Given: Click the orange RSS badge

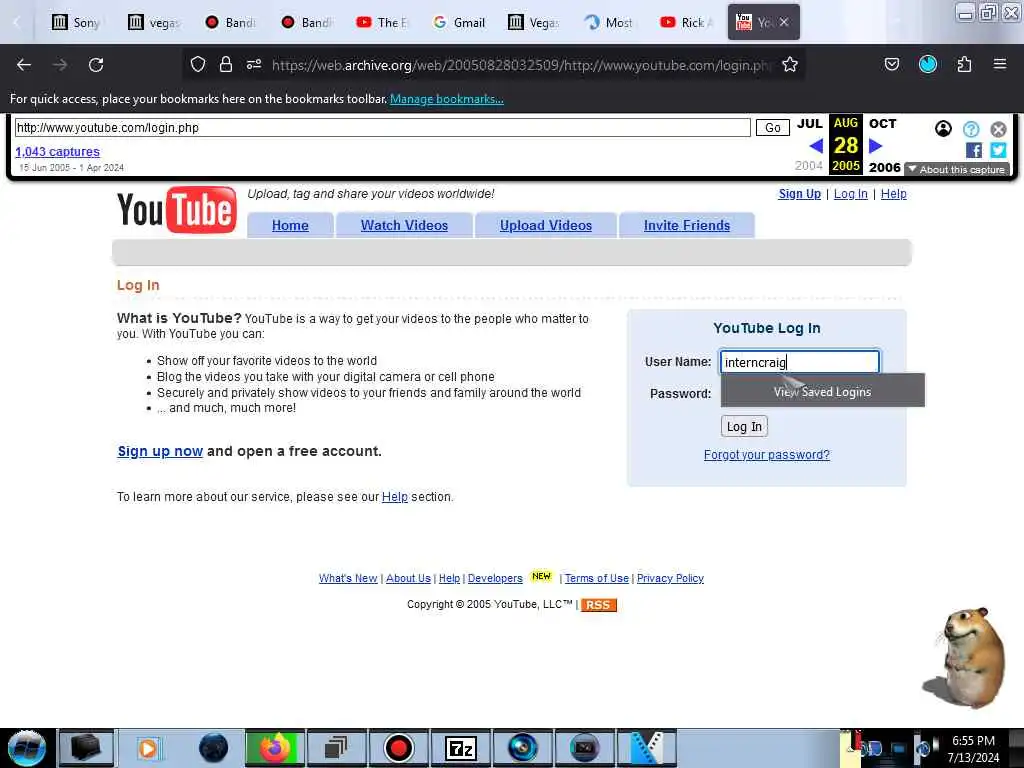Looking at the screenshot, I should [x=598, y=605].
